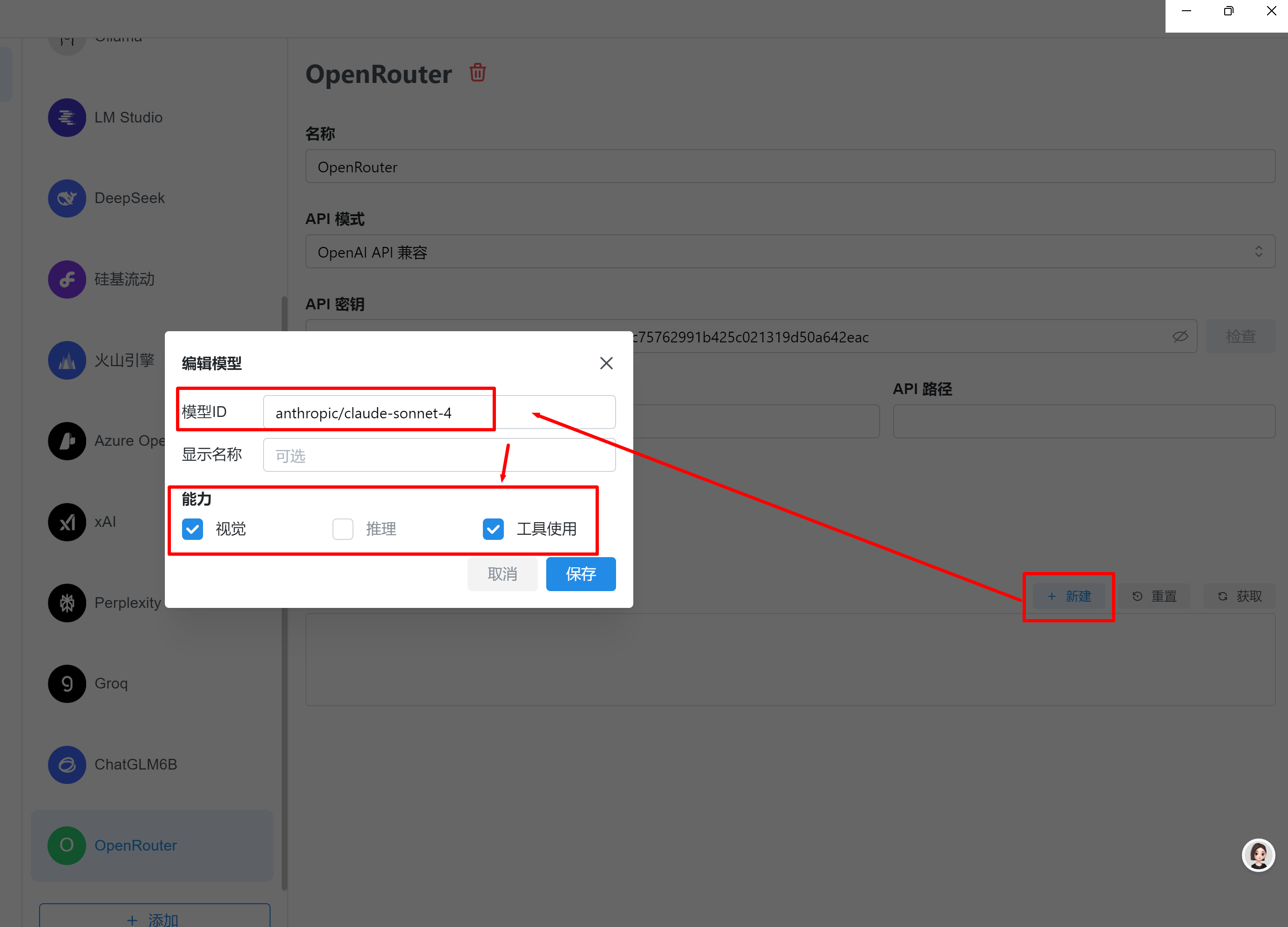Click the LM Studio provider icon
The height and width of the screenshot is (927, 1288).
(67, 117)
